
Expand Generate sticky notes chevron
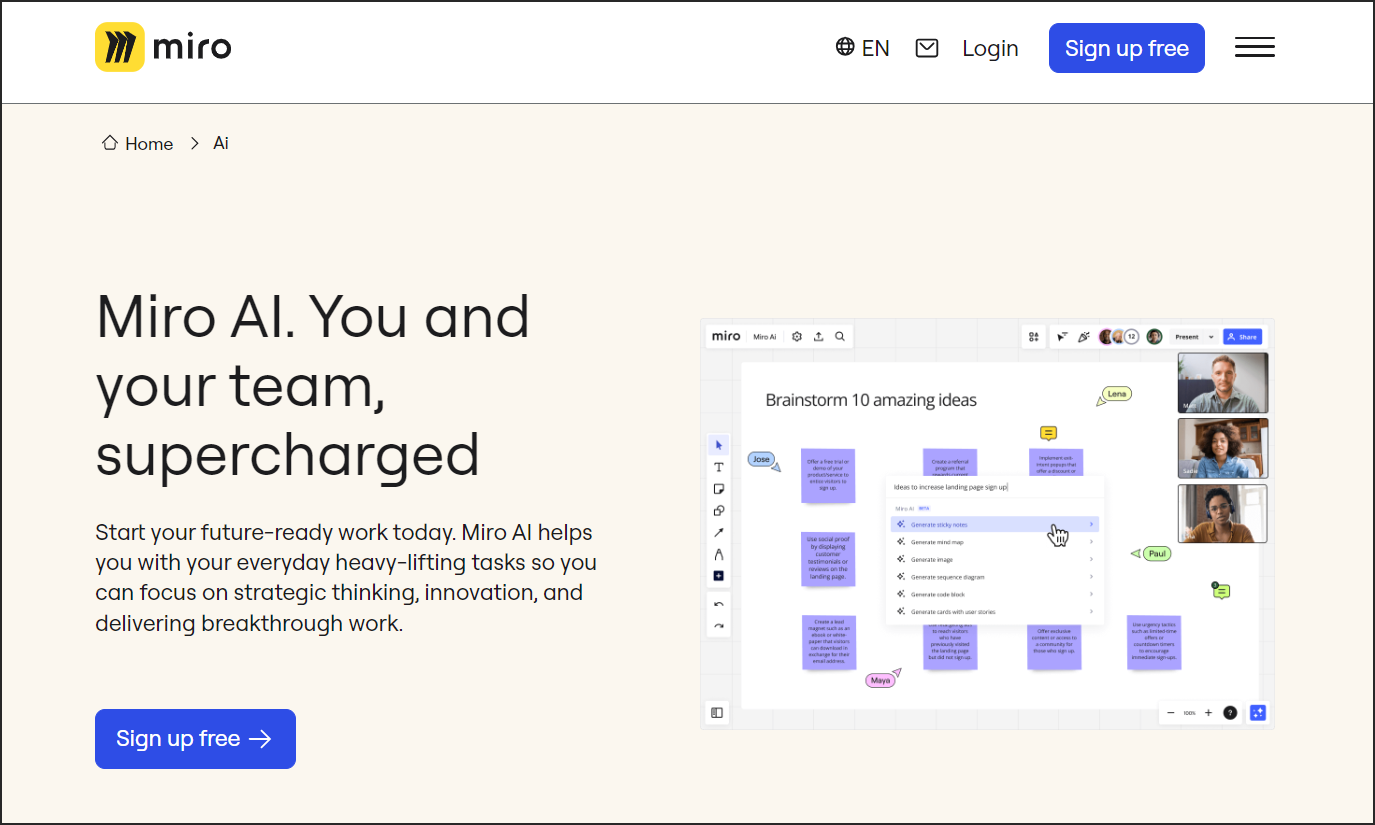point(1091,524)
